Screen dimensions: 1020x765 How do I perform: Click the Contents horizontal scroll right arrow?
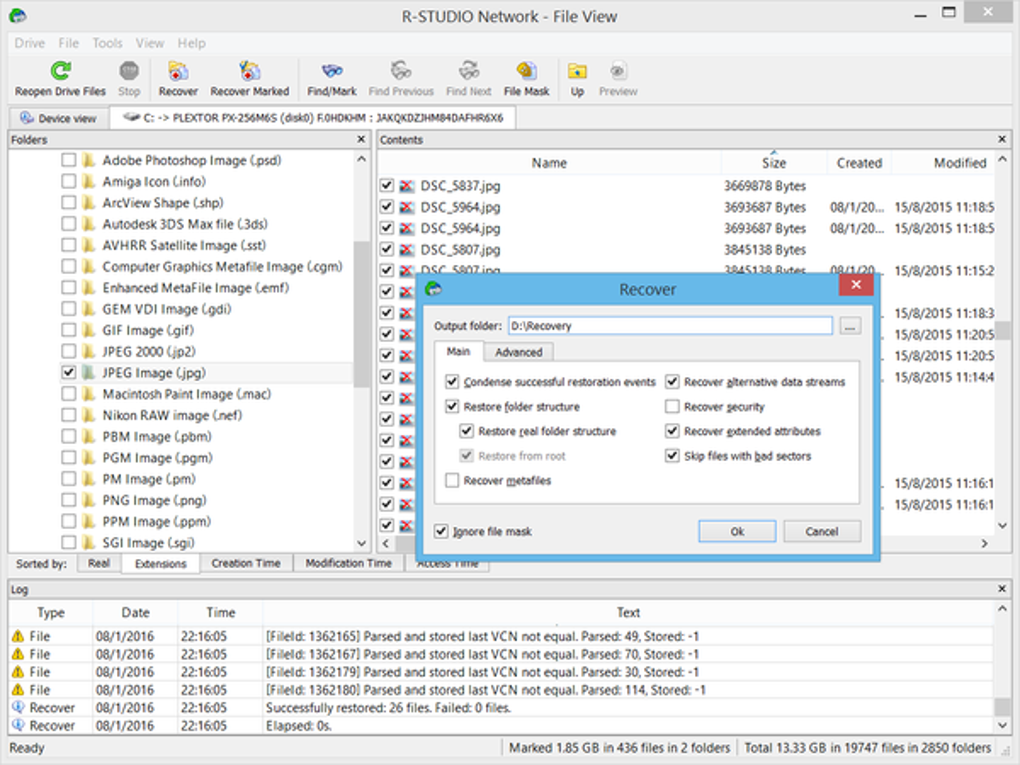(984, 543)
